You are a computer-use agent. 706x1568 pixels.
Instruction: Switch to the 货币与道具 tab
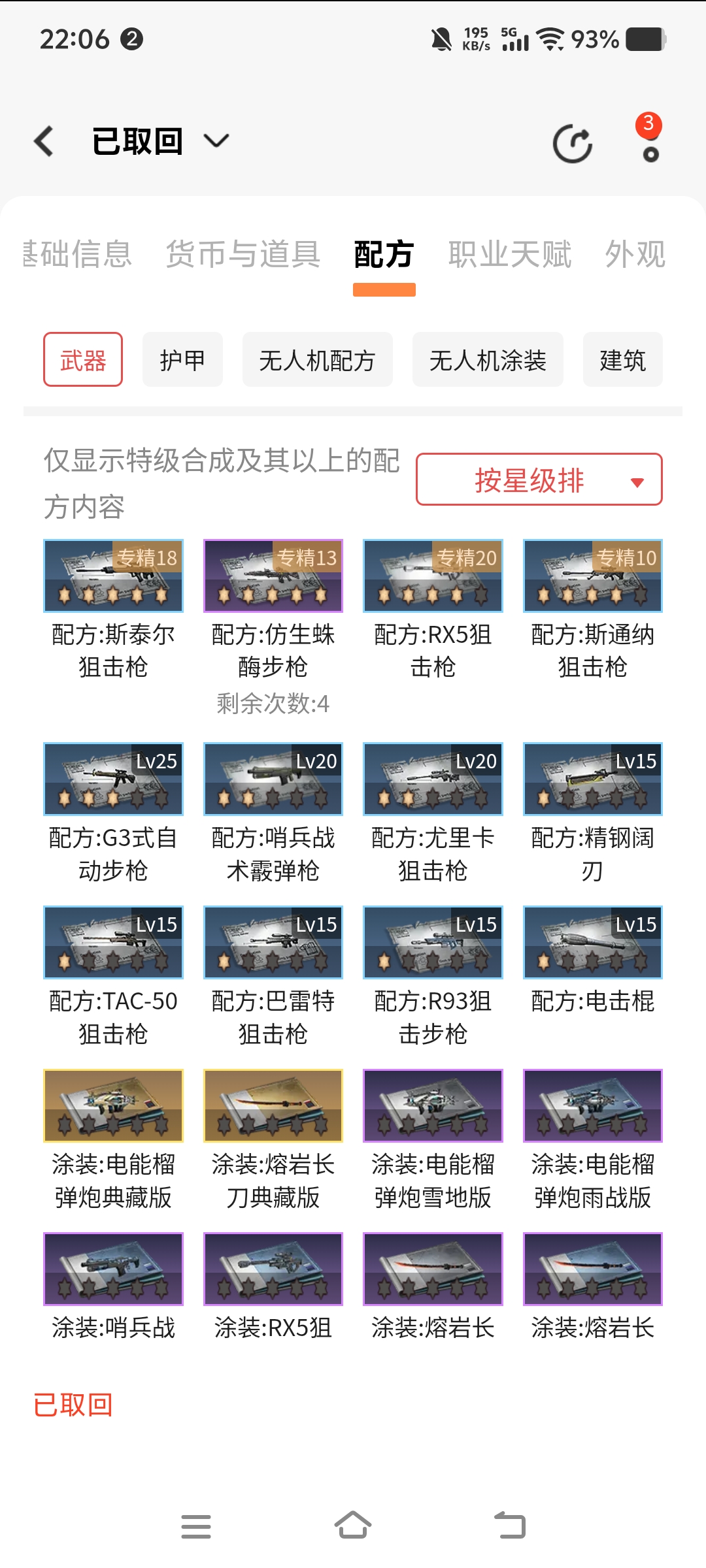click(x=243, y=254)
